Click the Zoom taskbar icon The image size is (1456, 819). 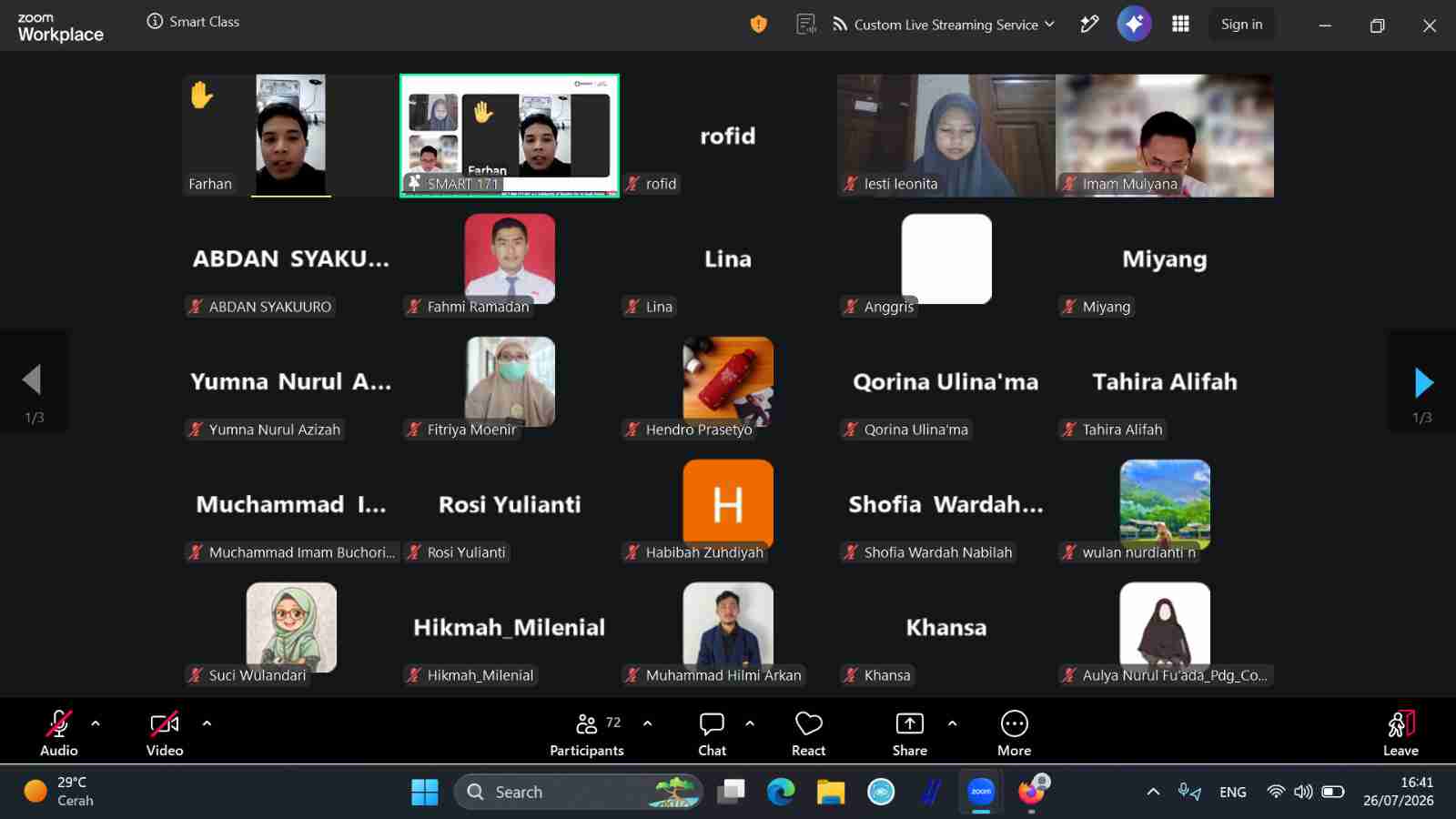tap(981, 792)
